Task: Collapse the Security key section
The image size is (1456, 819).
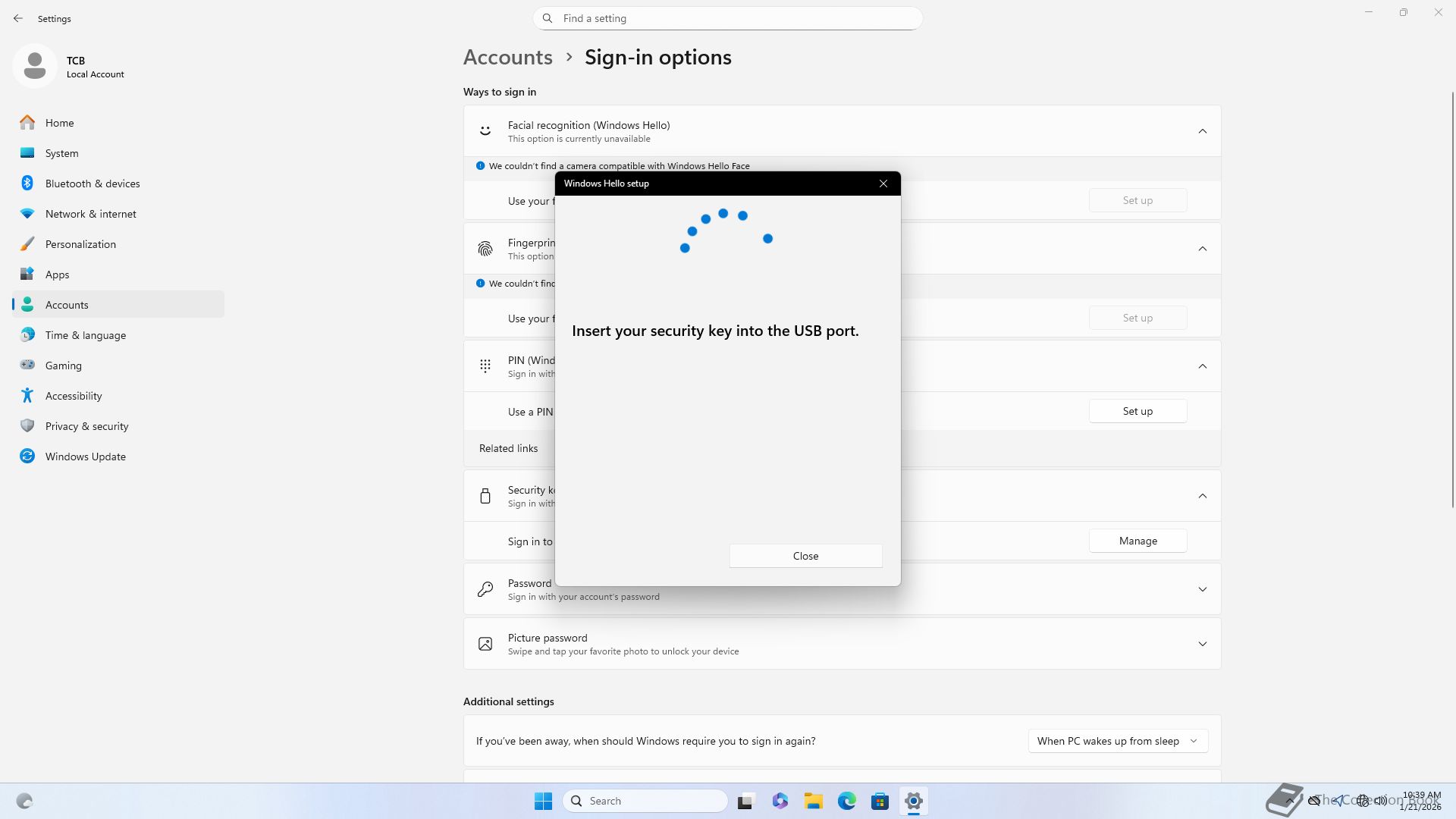Action: pyautogui.click(x=1202, y=496)
